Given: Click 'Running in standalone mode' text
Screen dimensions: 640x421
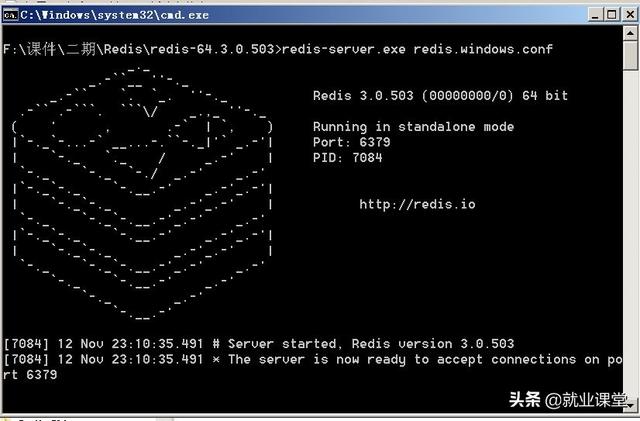Looking at the screenshot, I should 413,127.
